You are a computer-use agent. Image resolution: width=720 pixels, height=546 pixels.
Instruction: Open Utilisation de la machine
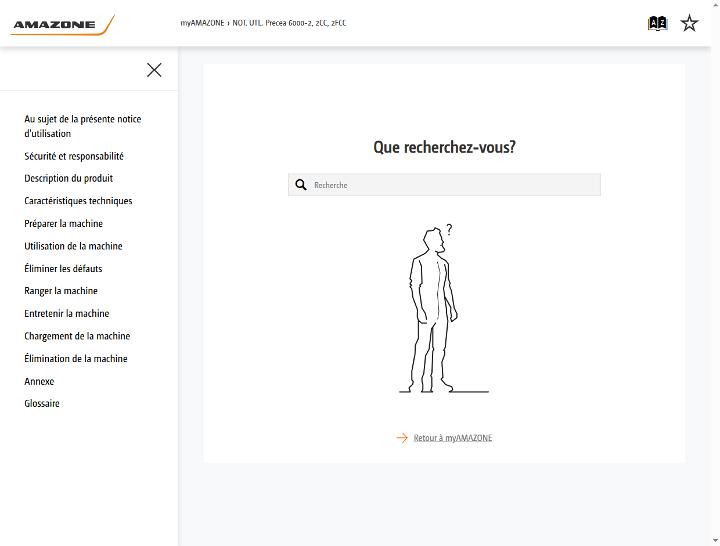[x=73, y=246]
